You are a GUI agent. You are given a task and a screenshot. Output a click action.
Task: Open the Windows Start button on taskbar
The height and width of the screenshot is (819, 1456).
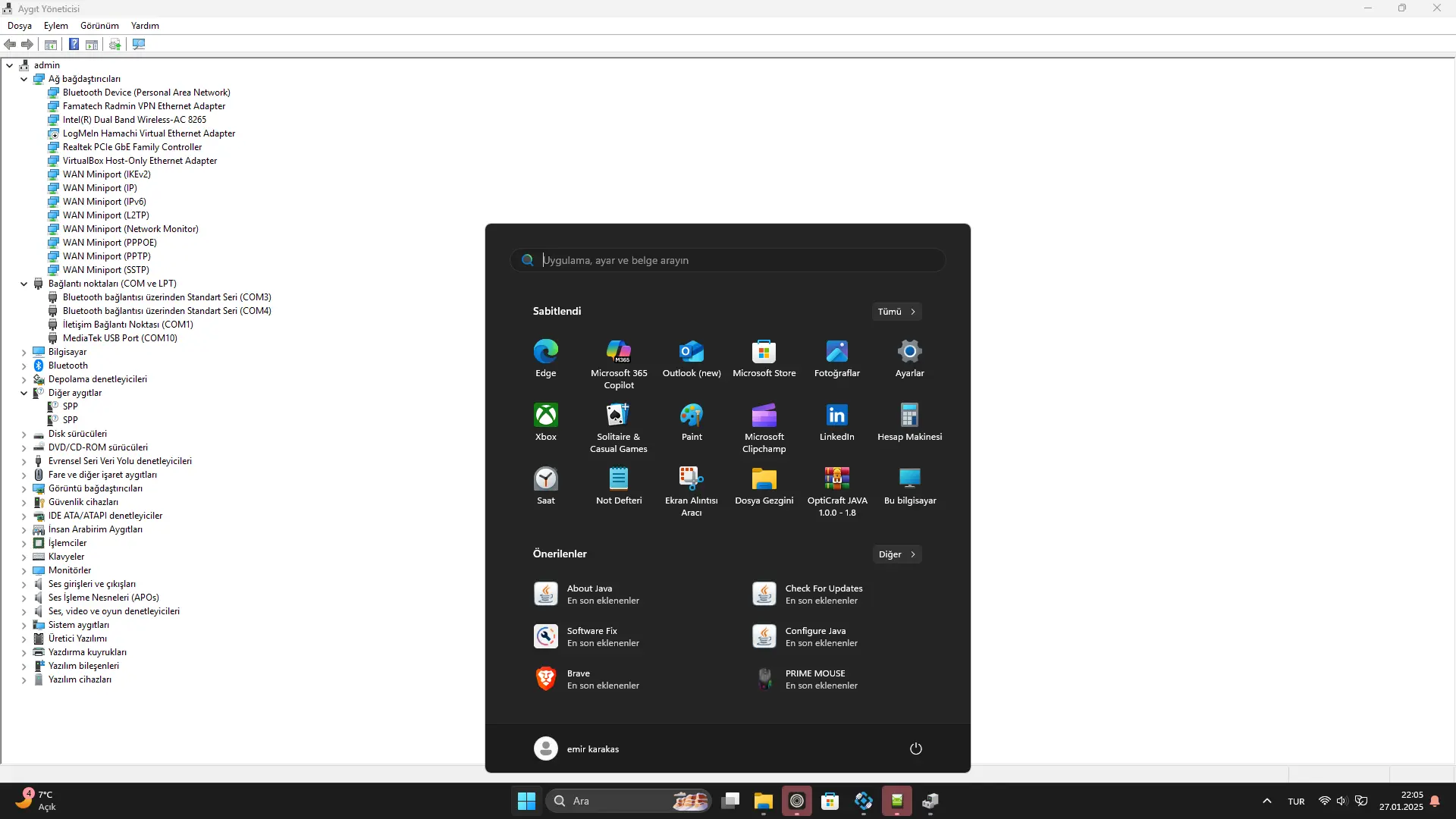coord(526,801)
